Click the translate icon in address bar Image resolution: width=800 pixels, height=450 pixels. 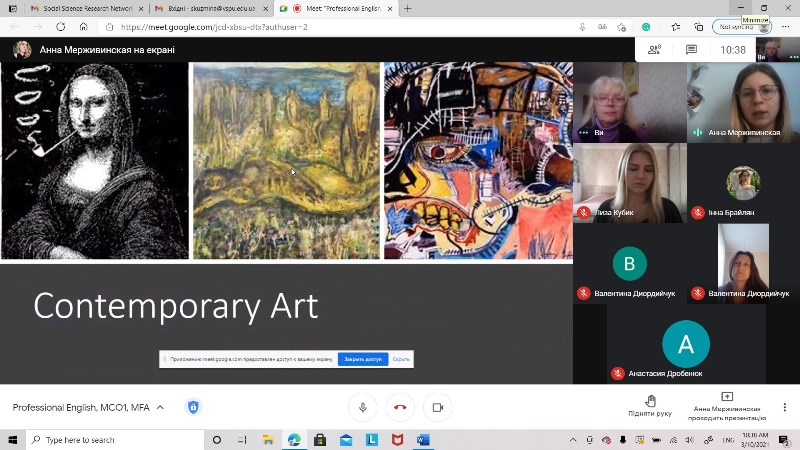[x=603, y=27]
